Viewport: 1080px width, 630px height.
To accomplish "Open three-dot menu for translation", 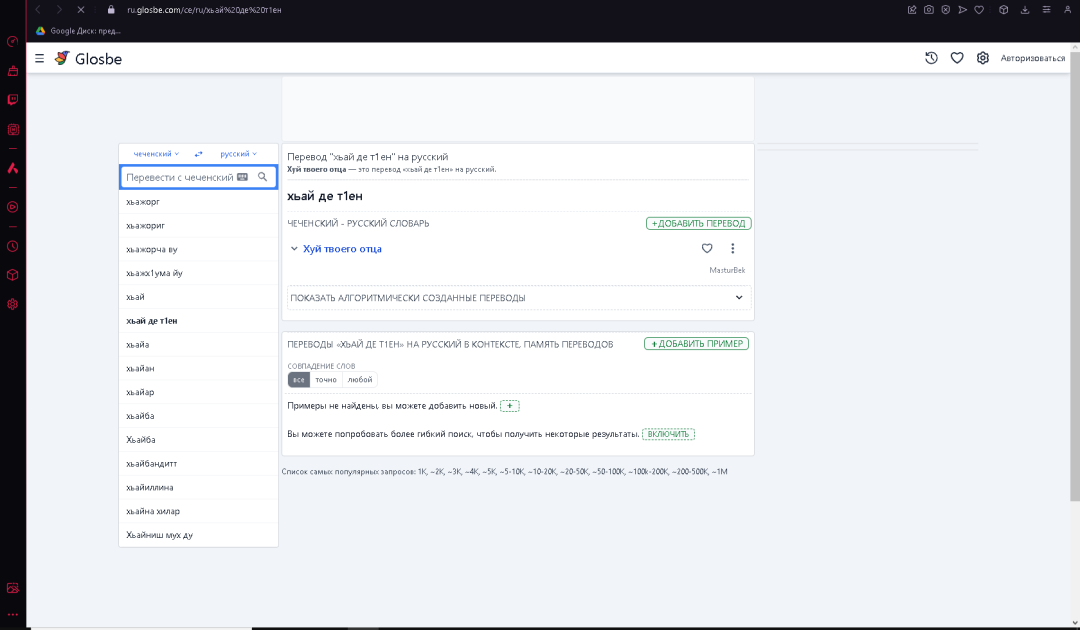I will click(x=732, y=248).
